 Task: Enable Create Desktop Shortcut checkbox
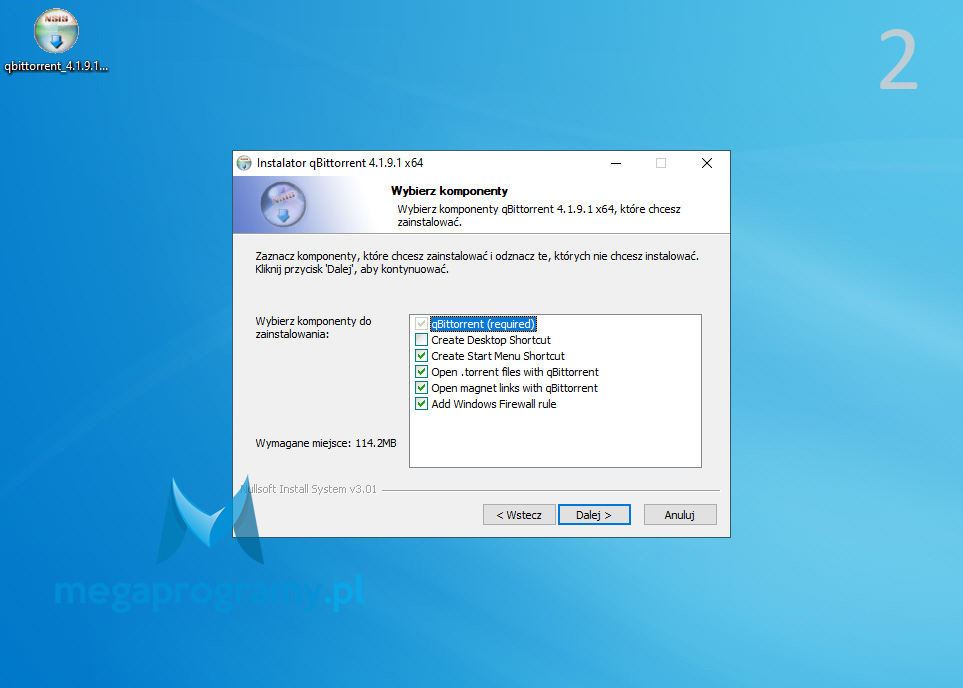(x=421, y=340)
